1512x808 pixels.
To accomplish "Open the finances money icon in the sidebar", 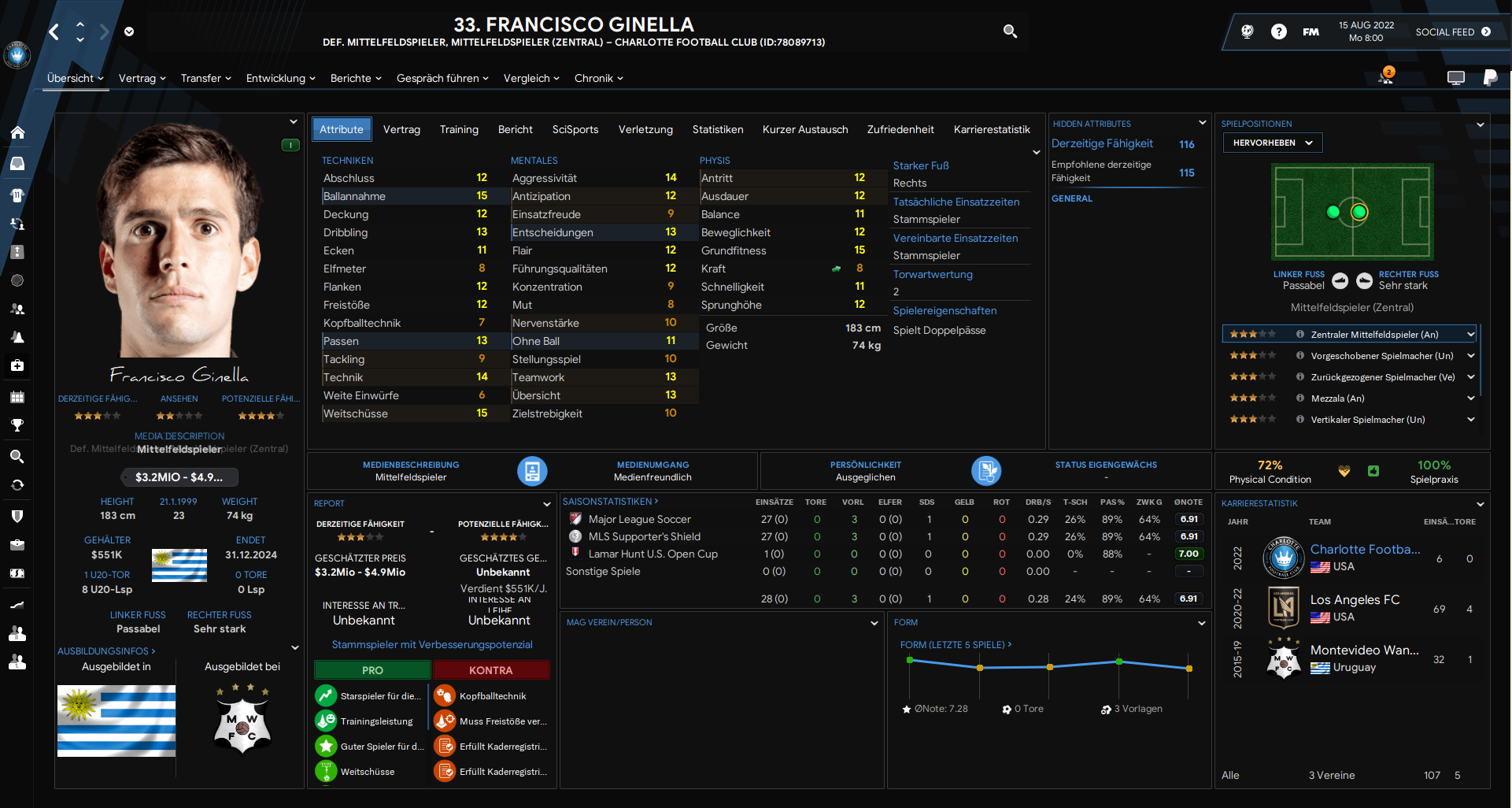I will pos(17,573).
